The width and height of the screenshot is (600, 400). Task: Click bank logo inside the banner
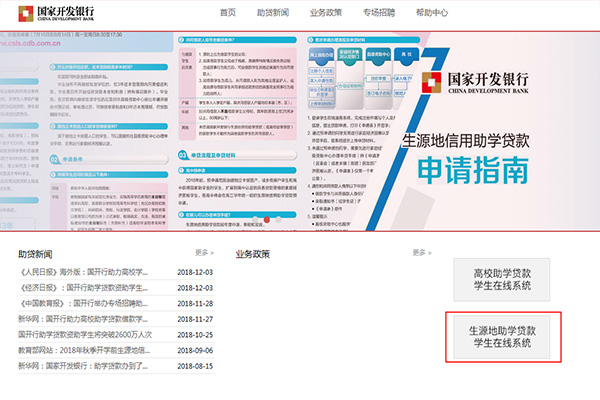pyautogui.click(x=475, y=82)
